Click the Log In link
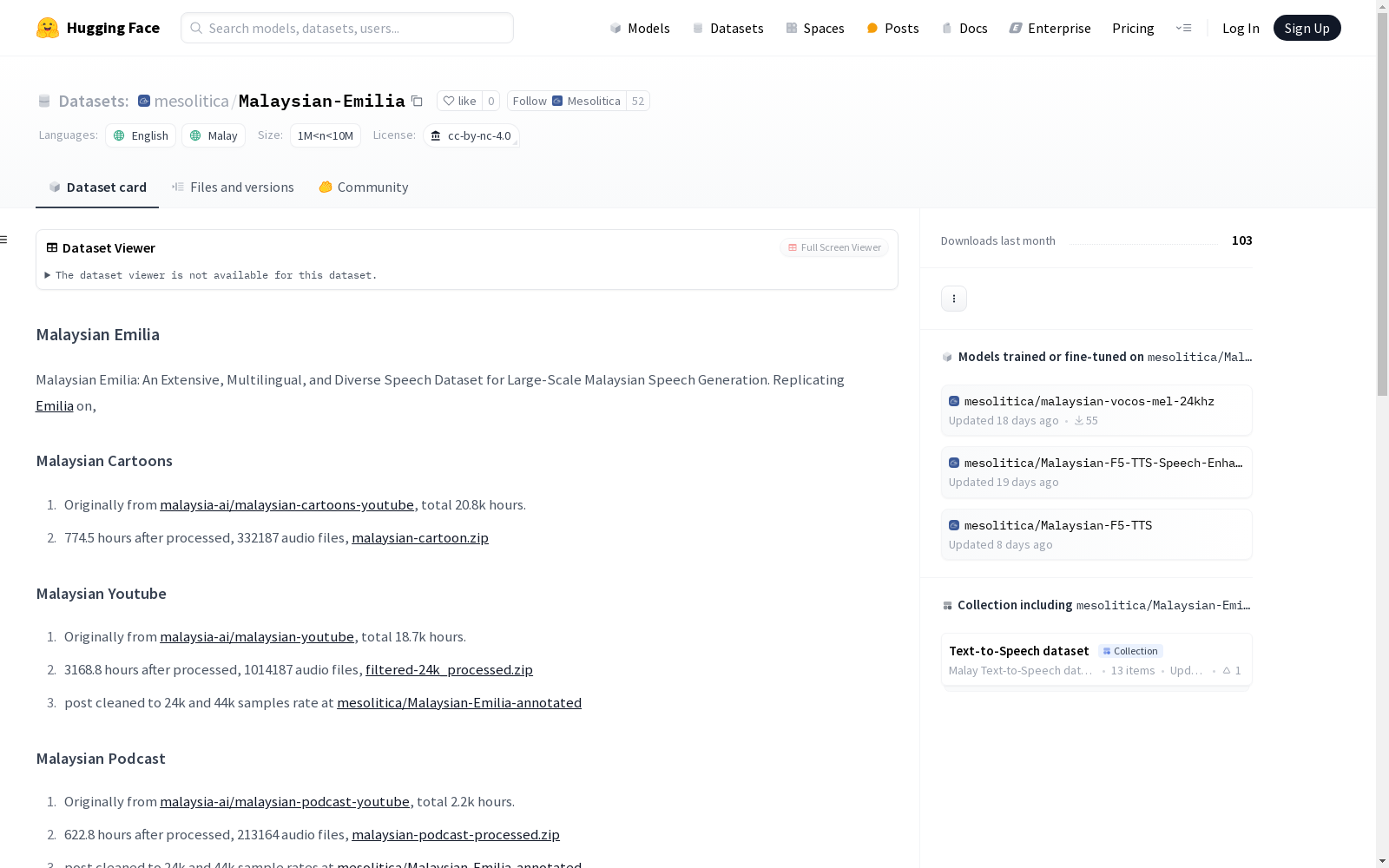 (1241, 28)
